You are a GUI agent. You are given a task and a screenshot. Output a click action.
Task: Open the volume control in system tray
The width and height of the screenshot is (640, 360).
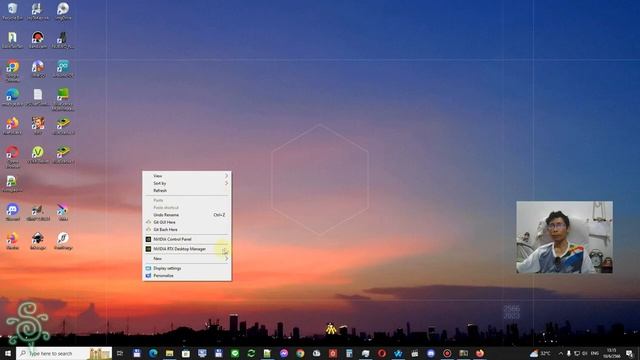[x=584, y=353]
